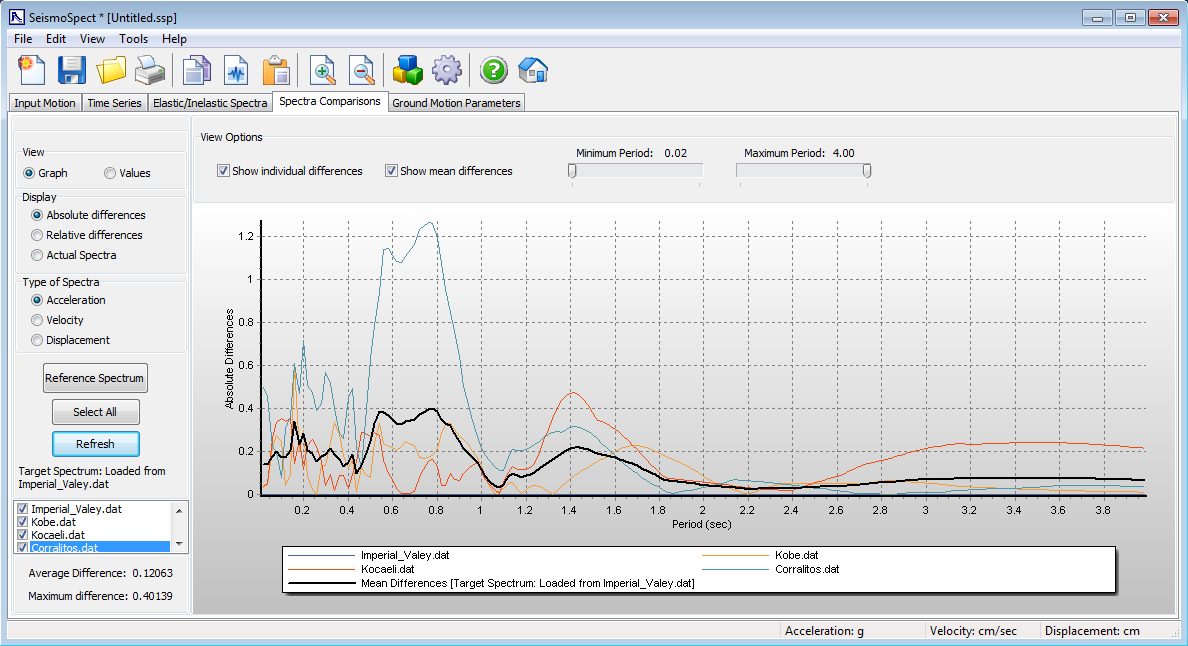Click the New project icon
Image resolution: width=1188 pixels, height=646 pixels.
point(33,70)
